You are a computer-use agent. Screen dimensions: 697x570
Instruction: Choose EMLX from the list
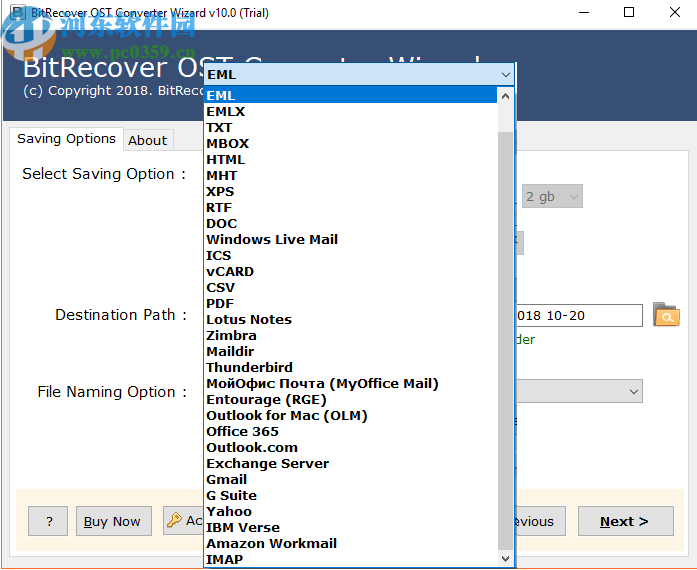(350, 111)
